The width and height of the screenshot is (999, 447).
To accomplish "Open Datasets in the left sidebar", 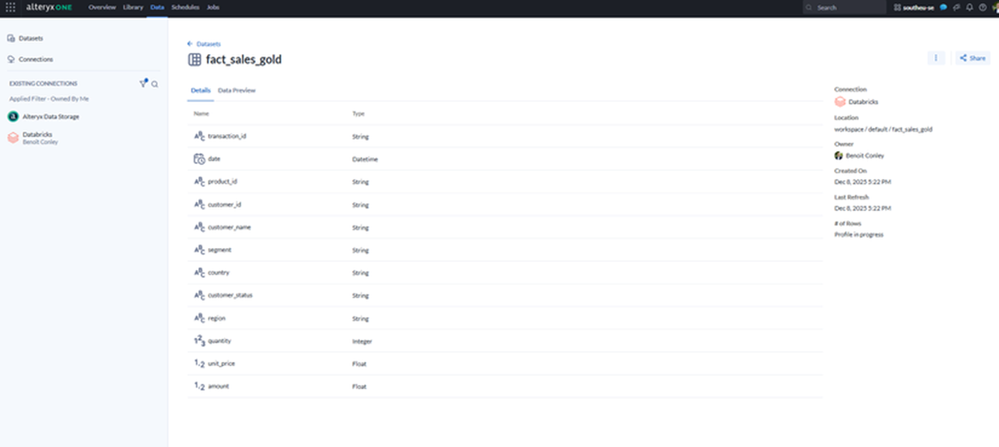I will (25, 38).
